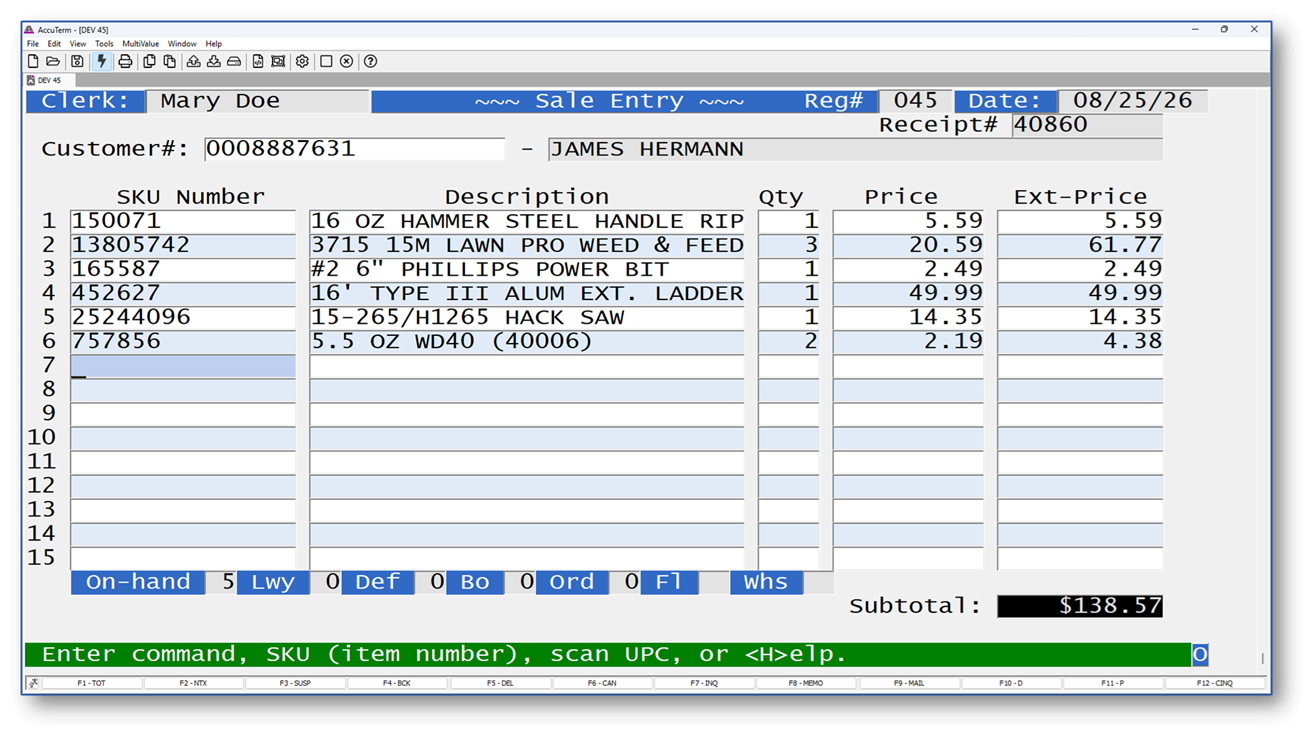The width and height of the screenshot is (1314, 737).
Task: Click SKU 757856 on line 6
Action: [183, 341]
